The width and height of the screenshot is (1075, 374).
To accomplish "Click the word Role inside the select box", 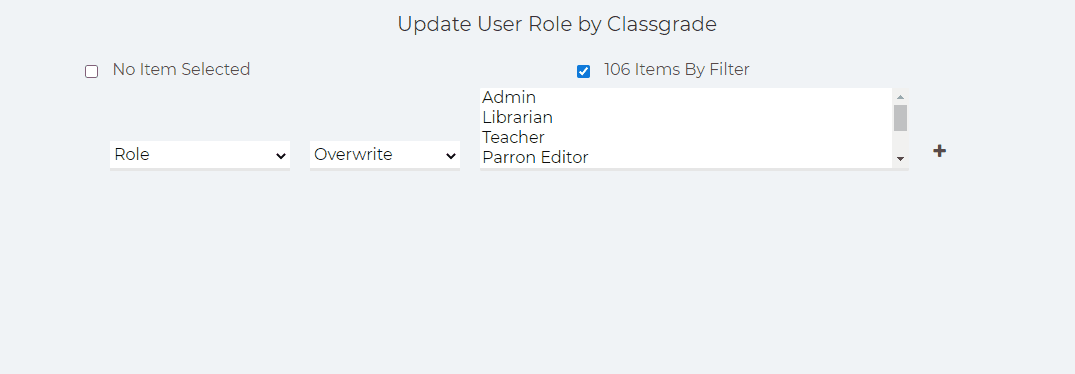I will [132, 155].
